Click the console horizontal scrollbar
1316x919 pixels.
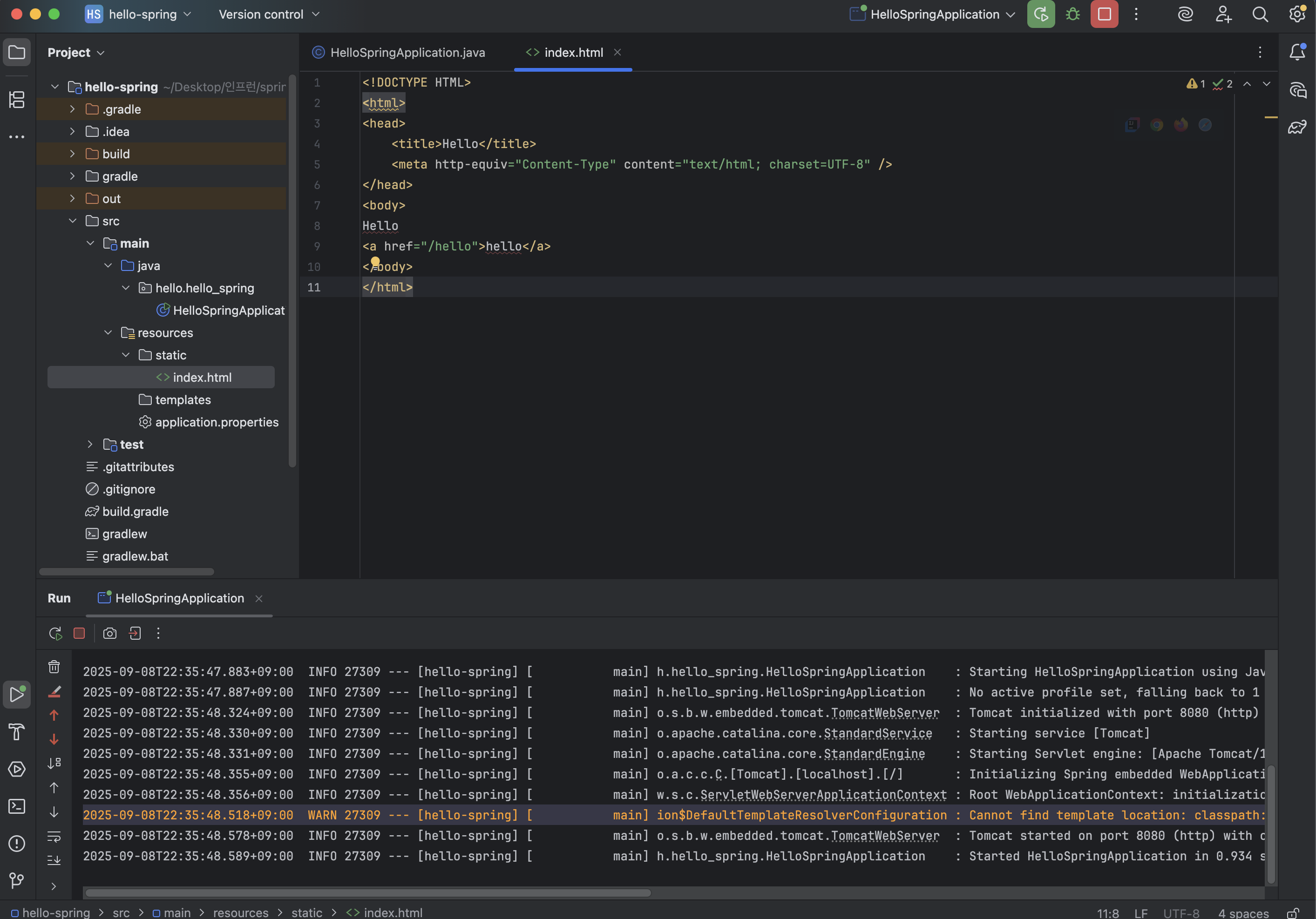tap(368, 892)
